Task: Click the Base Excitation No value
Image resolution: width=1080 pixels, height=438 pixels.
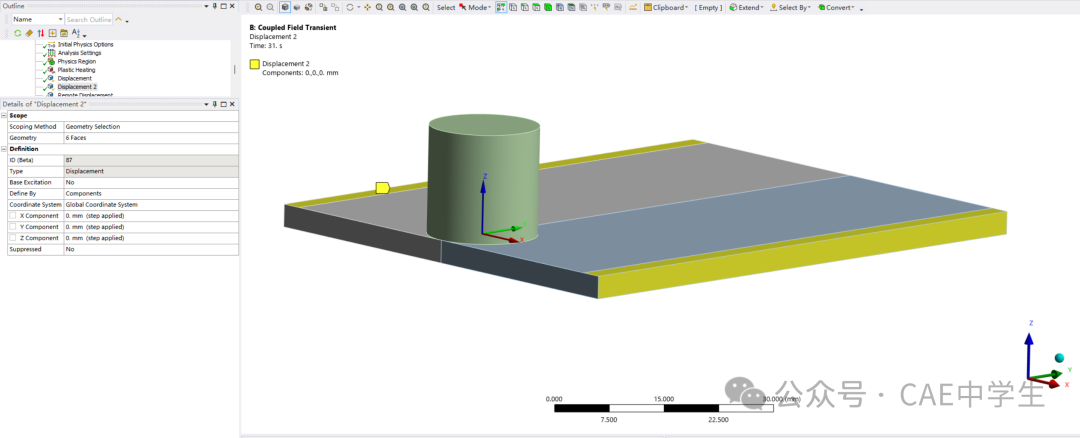Action: (x=151, y=182)
